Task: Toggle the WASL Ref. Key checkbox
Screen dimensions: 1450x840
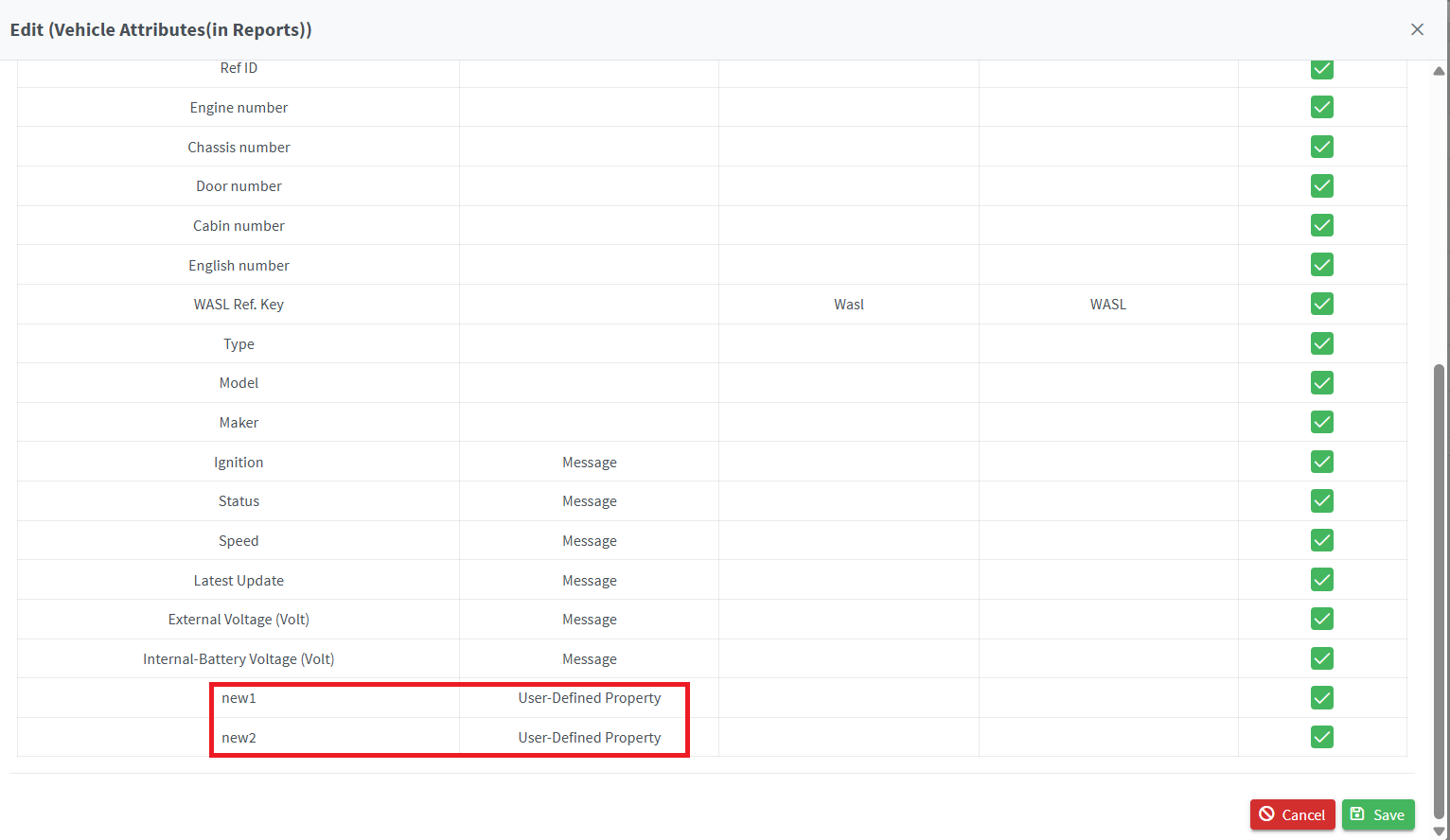Action: pyautogui.click(x=1321, y=305)
